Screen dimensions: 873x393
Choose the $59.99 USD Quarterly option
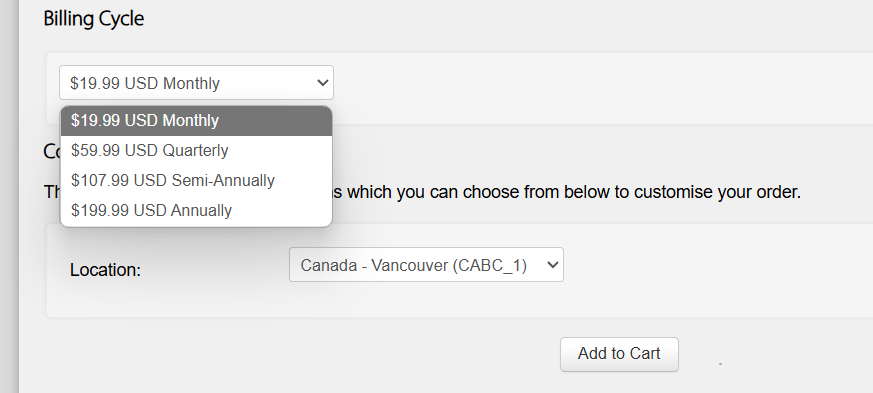(x=196, y=151)
